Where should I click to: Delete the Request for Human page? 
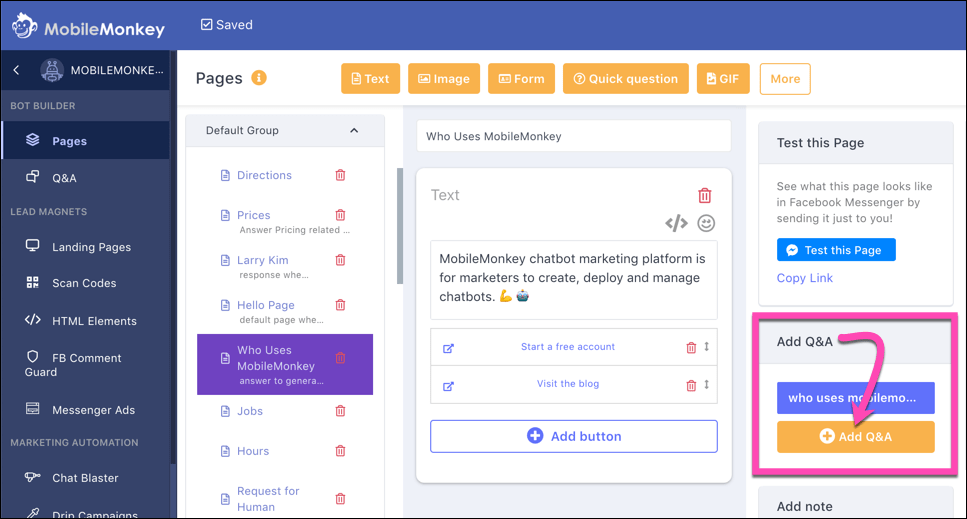pos(340,499)
